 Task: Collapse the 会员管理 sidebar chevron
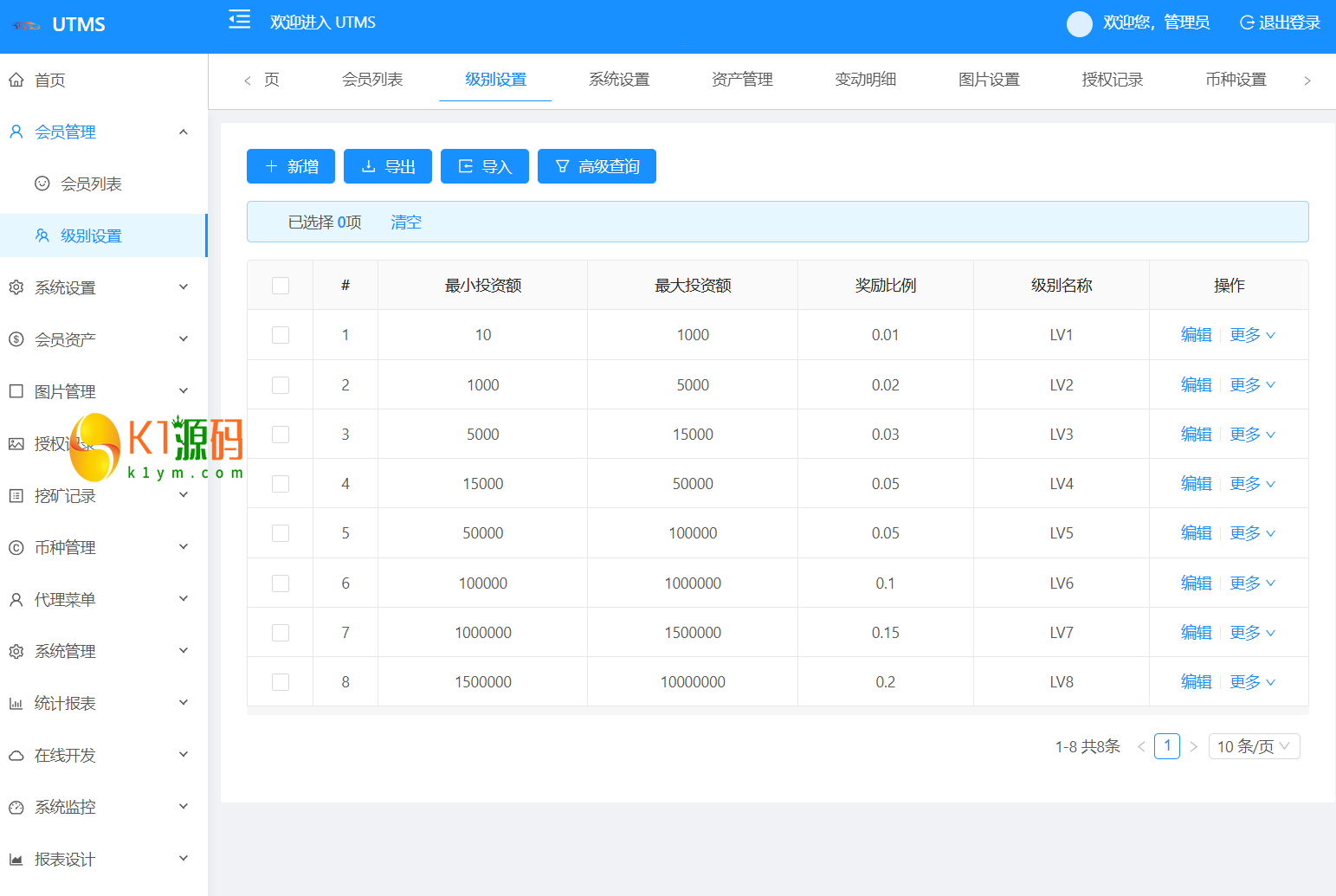(184, 132)
